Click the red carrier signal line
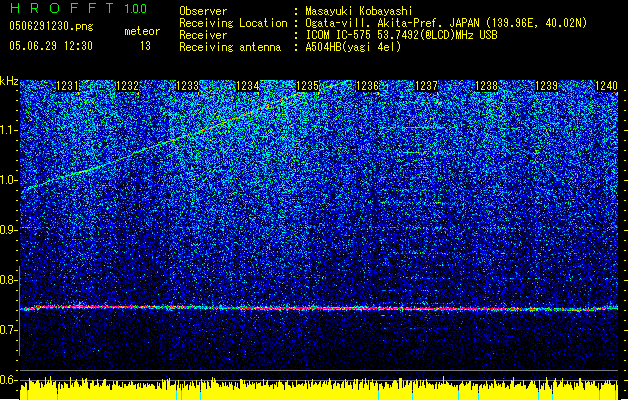 319,308
